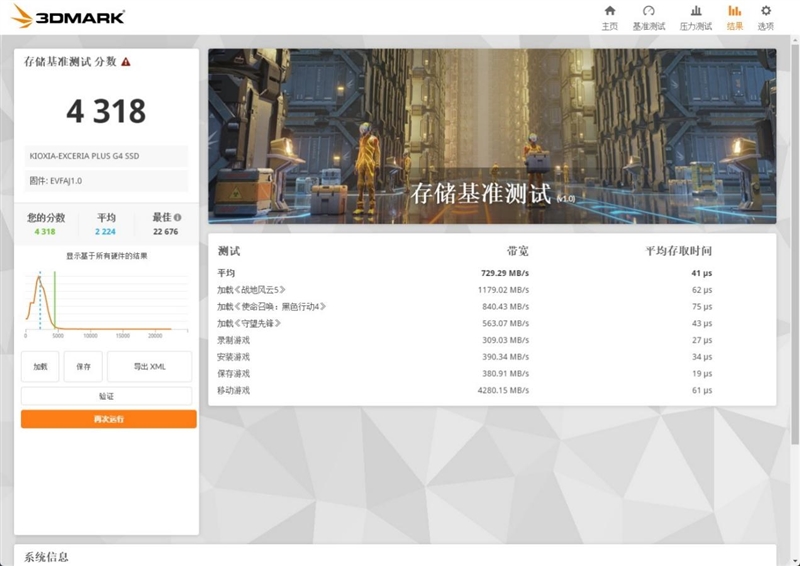Click the 390.34 MB/s bandwidth value

[x=506, y=357]
